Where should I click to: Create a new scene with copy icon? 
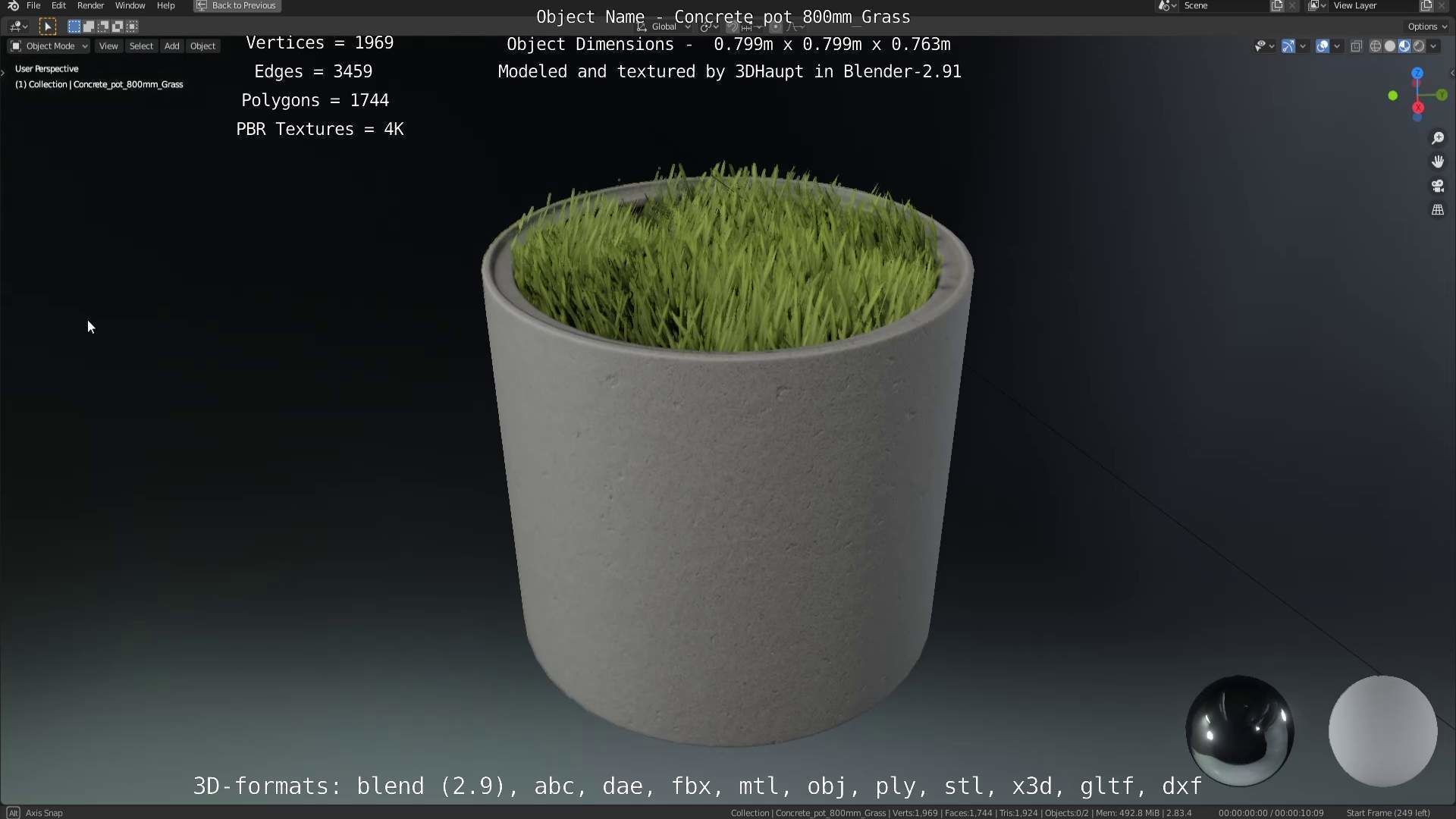1277,5
